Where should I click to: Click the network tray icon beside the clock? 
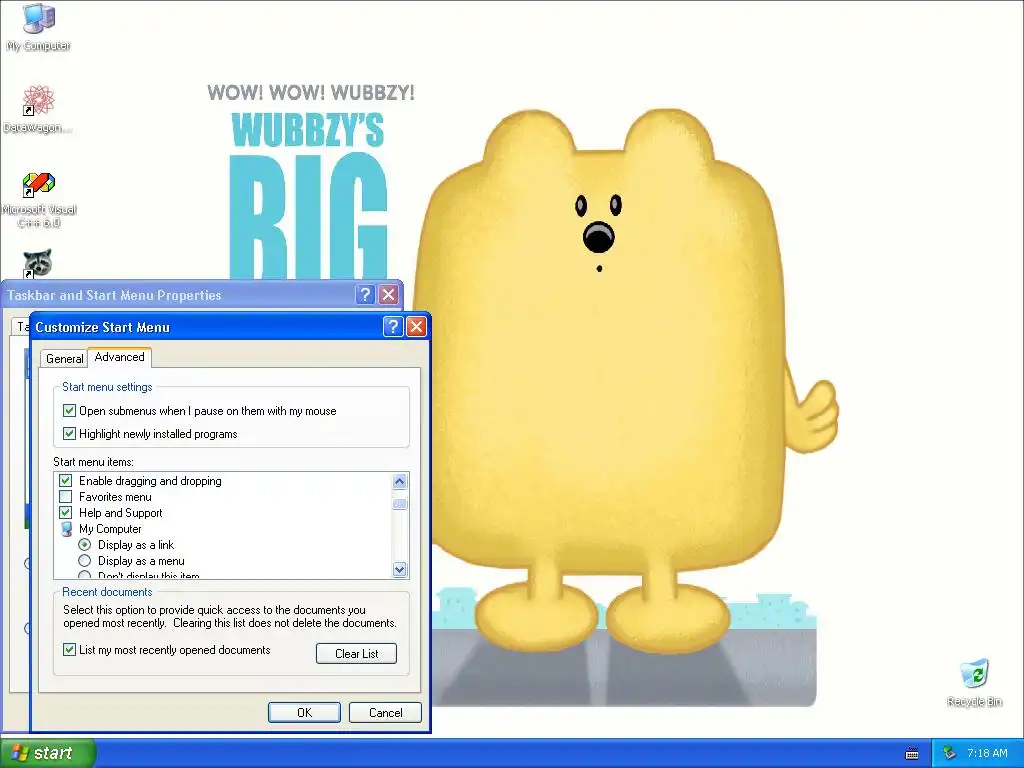point(950,753)
